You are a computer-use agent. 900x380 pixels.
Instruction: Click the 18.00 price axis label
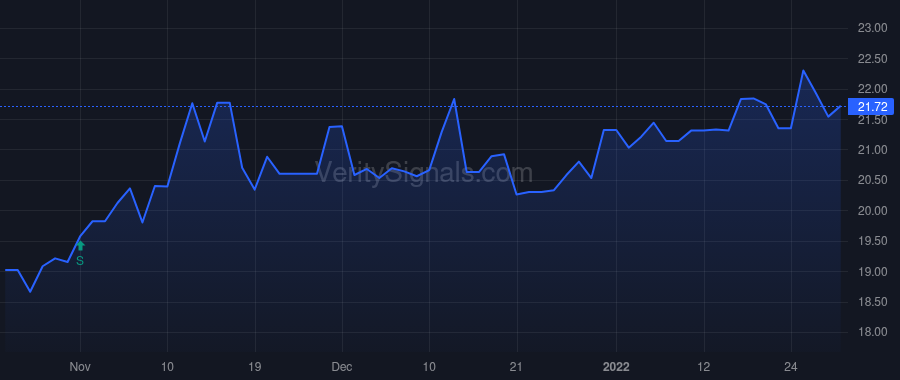pyautogui.click(x=871, y=332)
